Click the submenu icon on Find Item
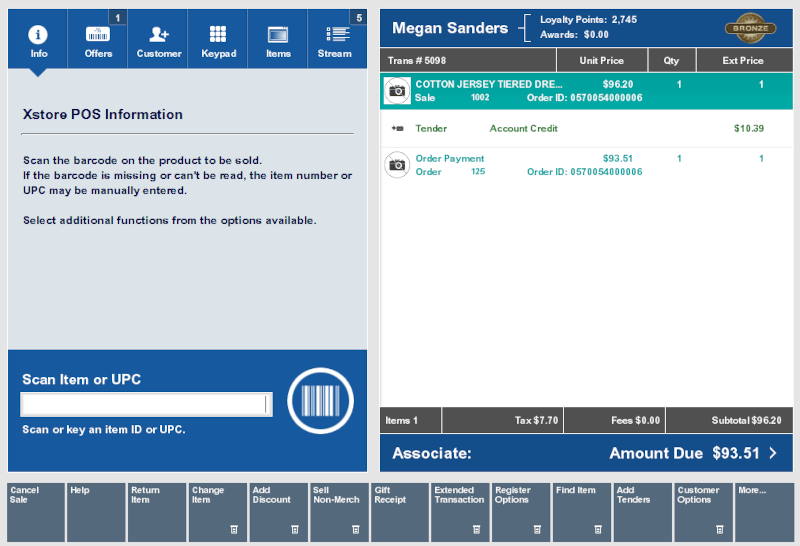The width and height of the screenshot is (800, 546). click(598, 530)
